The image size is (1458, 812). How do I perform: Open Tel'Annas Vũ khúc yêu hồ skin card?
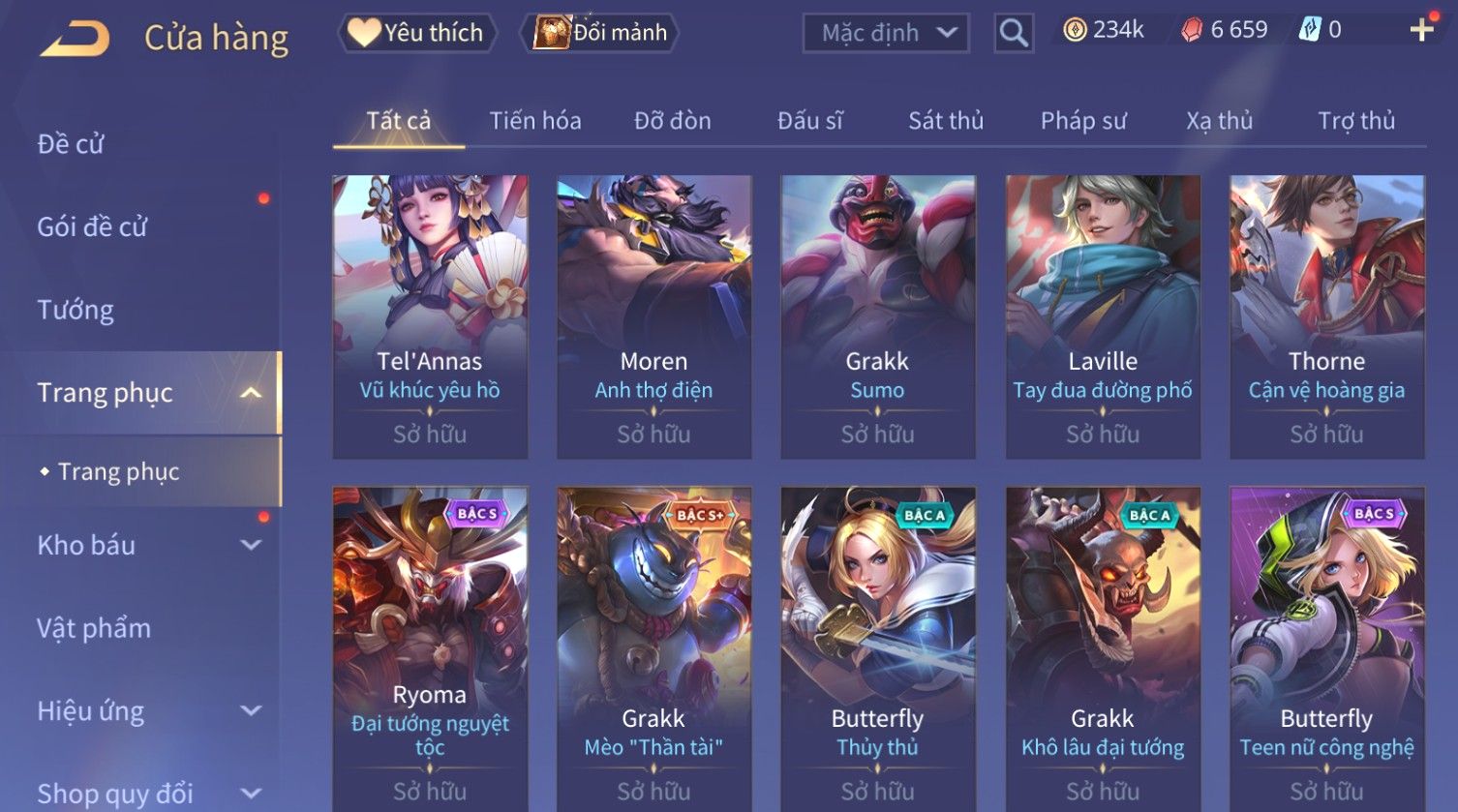[430, 316]
